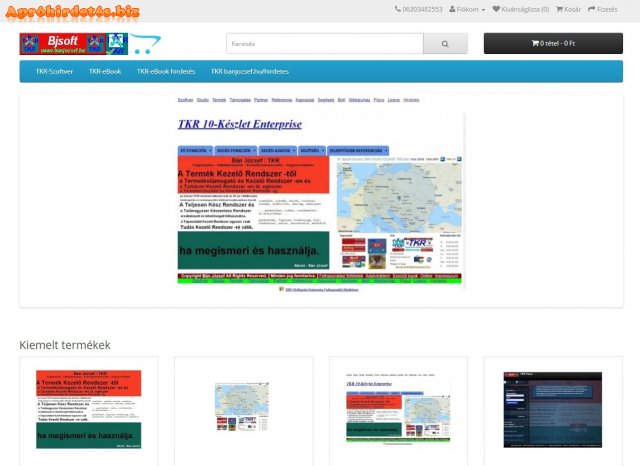640x466 pixels.
Task: Open the black '0 tétel - 0 Ft' cart button
Action: (553, 43)
